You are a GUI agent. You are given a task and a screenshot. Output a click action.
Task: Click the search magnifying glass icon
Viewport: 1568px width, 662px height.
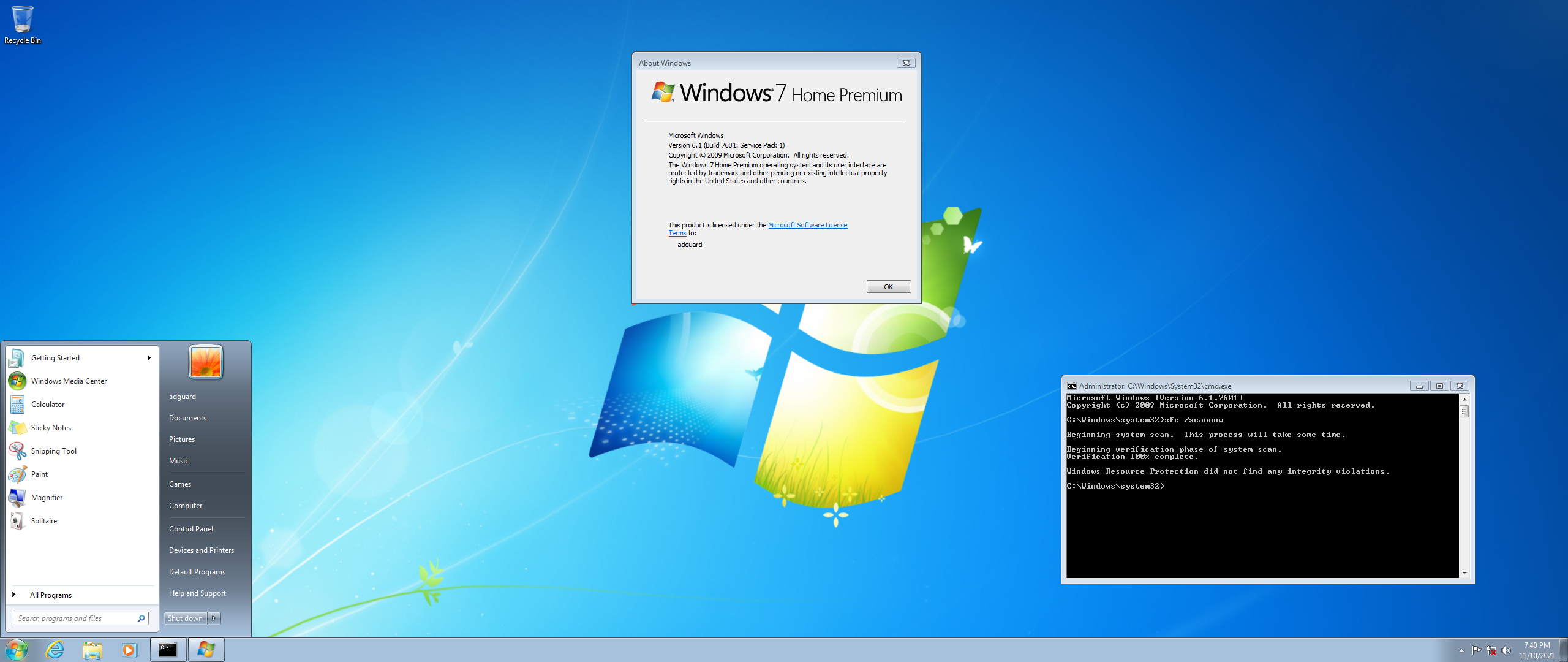tap(141, 618)
